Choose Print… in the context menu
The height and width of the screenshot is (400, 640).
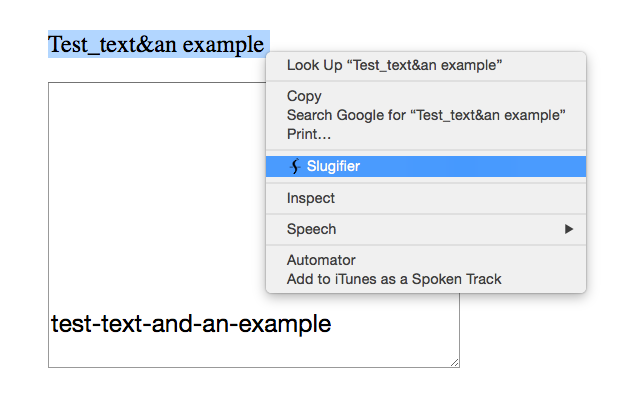(x=309, y=134)
